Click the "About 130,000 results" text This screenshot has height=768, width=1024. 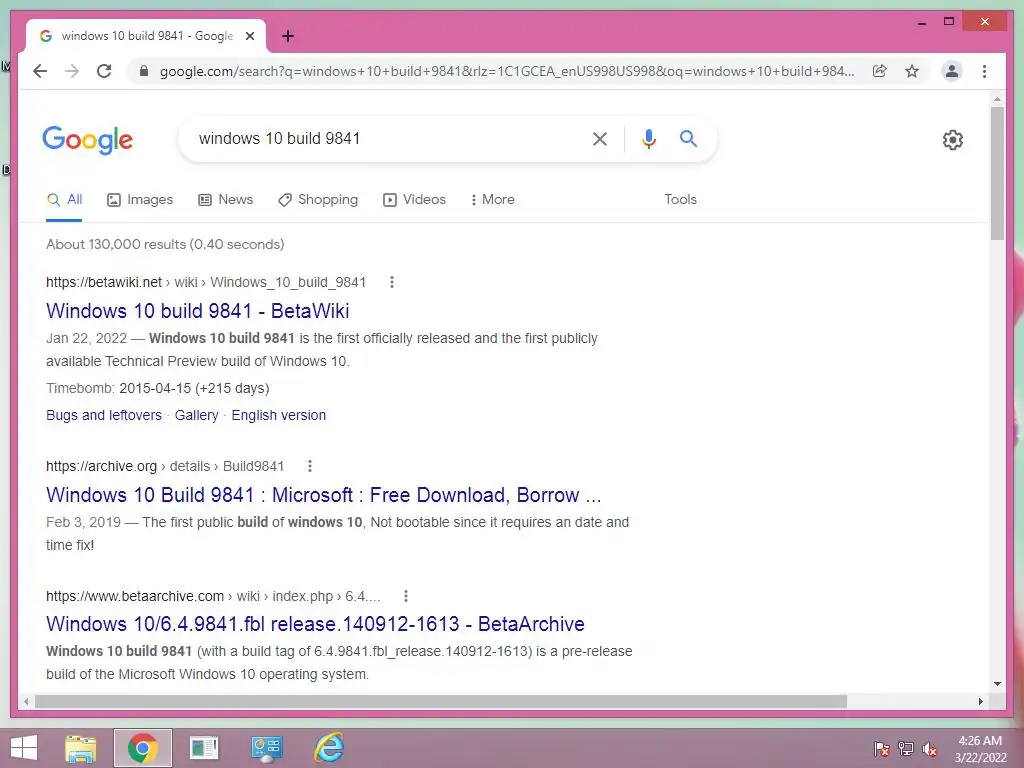[x=165, y=244]
